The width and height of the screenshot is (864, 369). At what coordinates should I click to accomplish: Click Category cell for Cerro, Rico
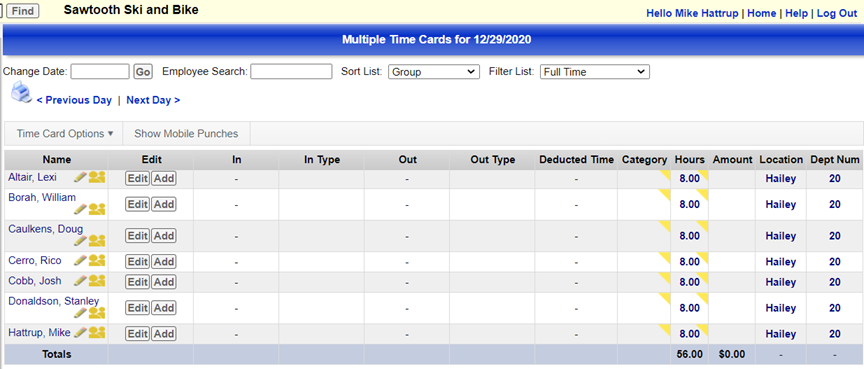tap(644, 262)
